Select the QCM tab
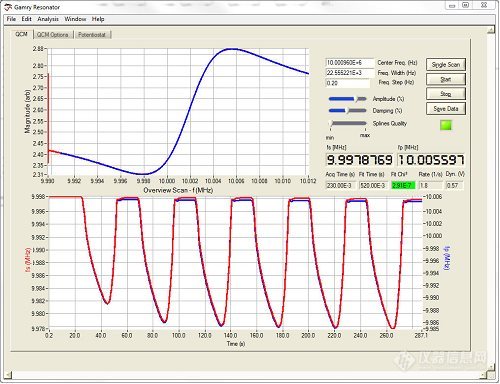The image size is (500, 384). point(22,34)
